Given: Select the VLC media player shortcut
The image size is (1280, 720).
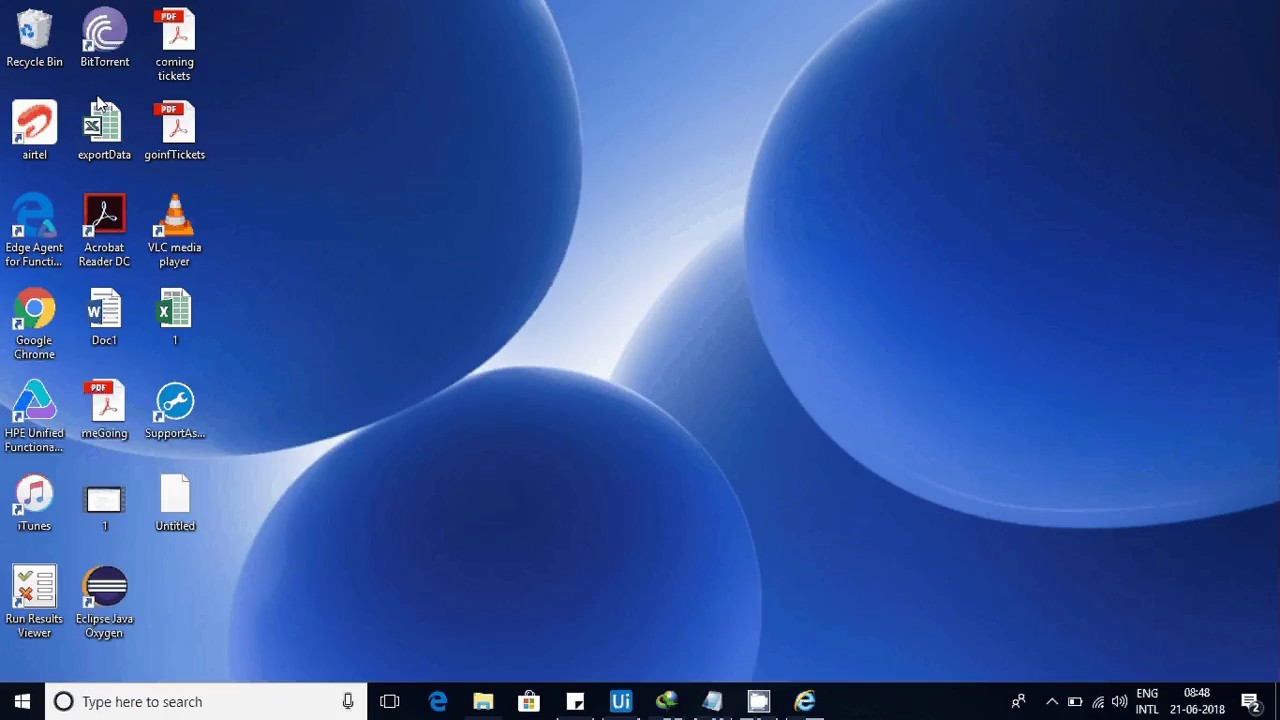Looking at the screenshot, I should (174, 231).
